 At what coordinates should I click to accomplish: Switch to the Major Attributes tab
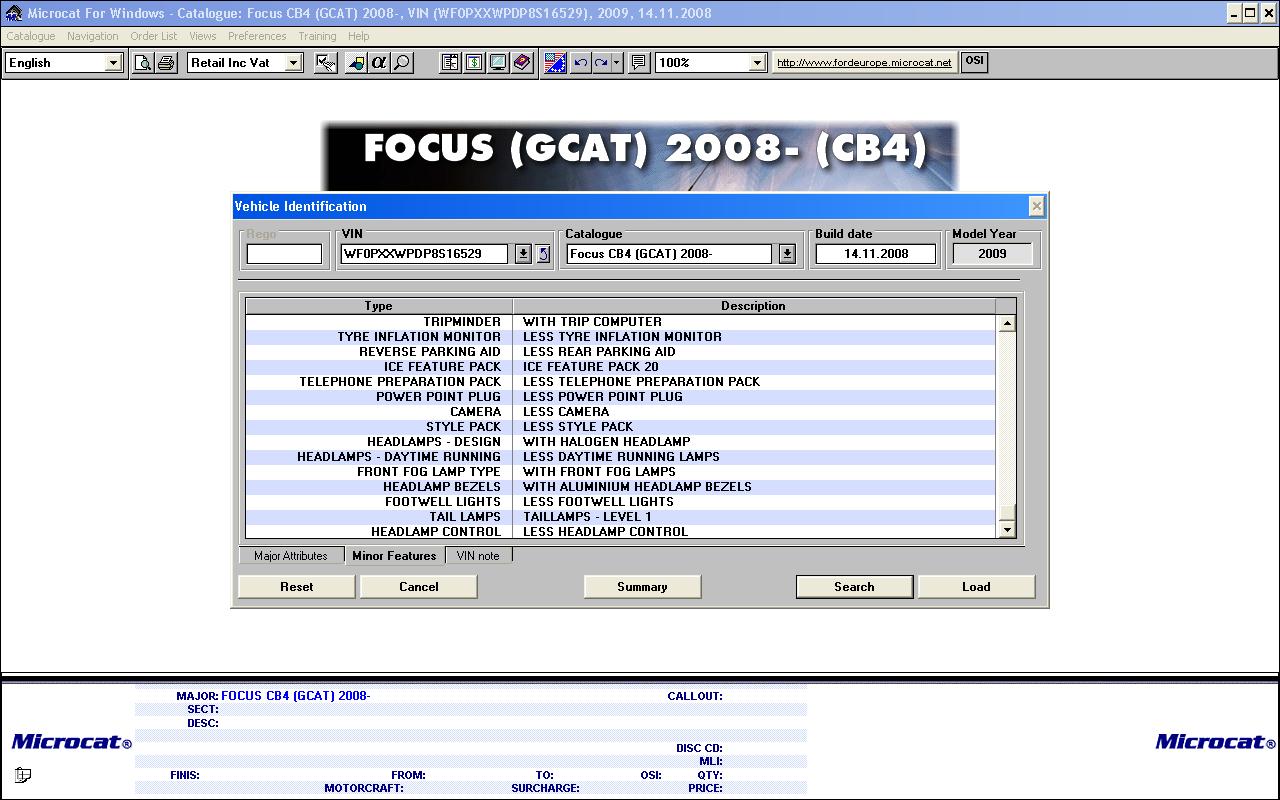coord(291,556)
